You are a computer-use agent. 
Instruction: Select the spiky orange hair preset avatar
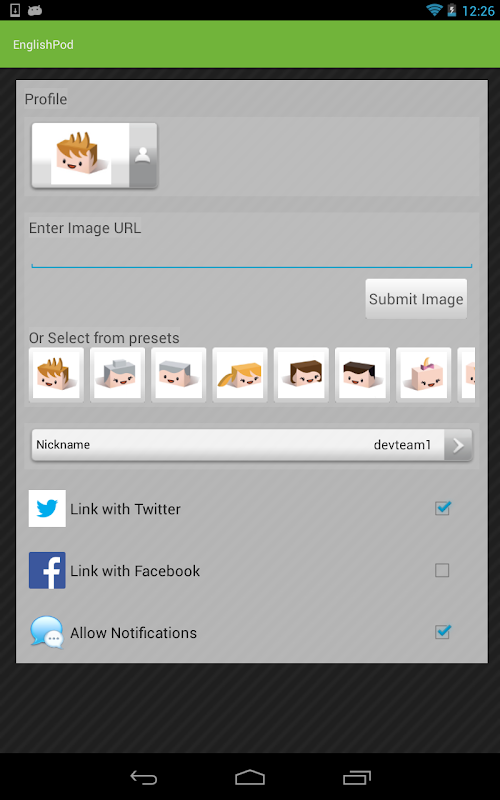point(56,375)
